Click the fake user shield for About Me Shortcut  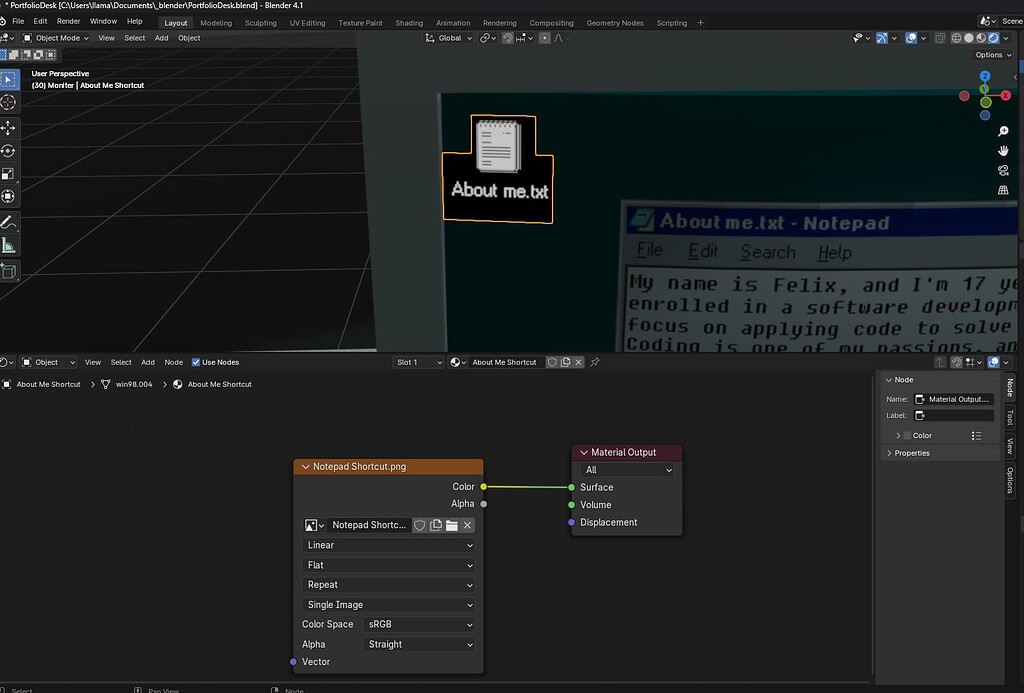click(x=552, y=362)
